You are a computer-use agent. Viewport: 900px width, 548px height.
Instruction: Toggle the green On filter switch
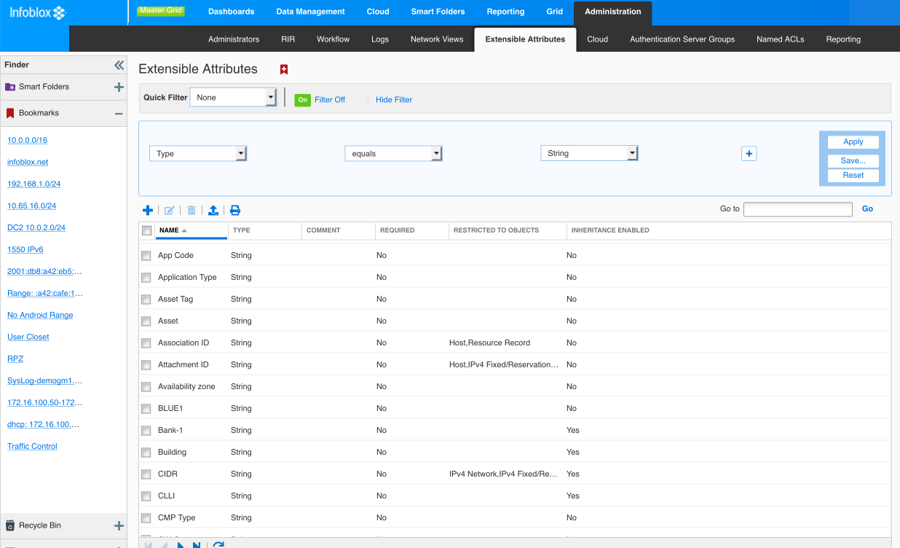(x=302, y=100)
